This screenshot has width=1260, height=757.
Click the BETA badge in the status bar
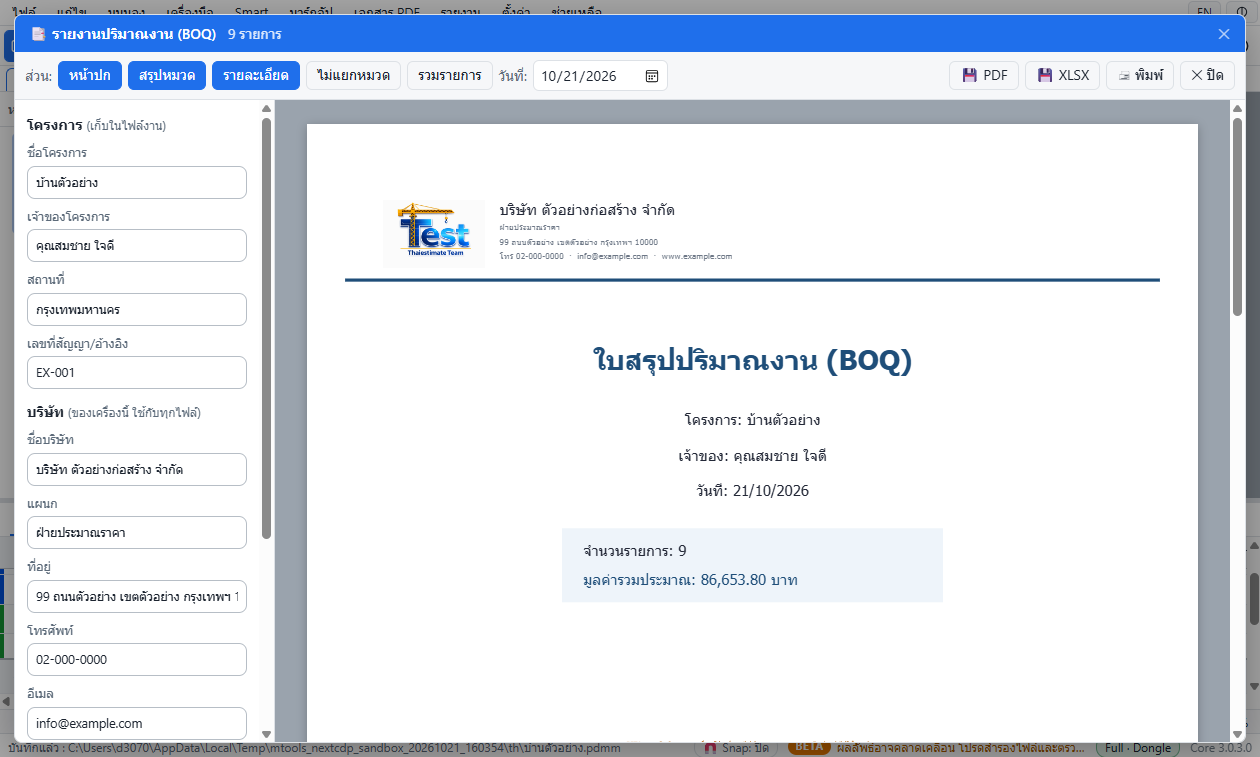pos(810,748)
